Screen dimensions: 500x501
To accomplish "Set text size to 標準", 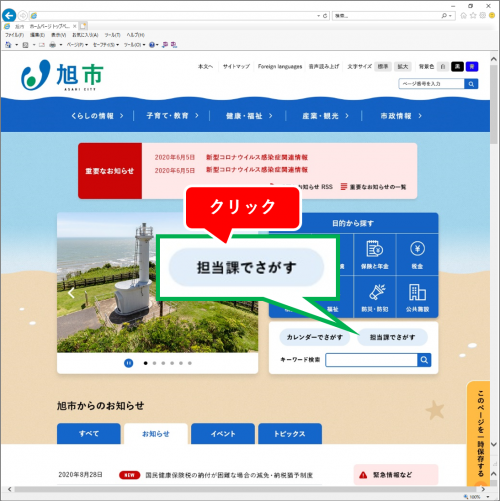I will click(383, 67).
